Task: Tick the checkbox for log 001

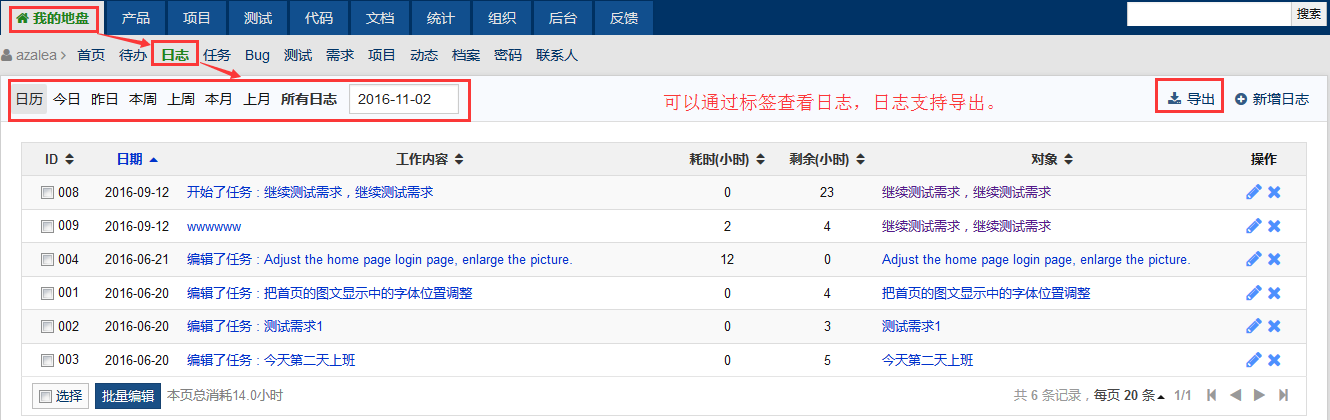Action: (47, 294)
